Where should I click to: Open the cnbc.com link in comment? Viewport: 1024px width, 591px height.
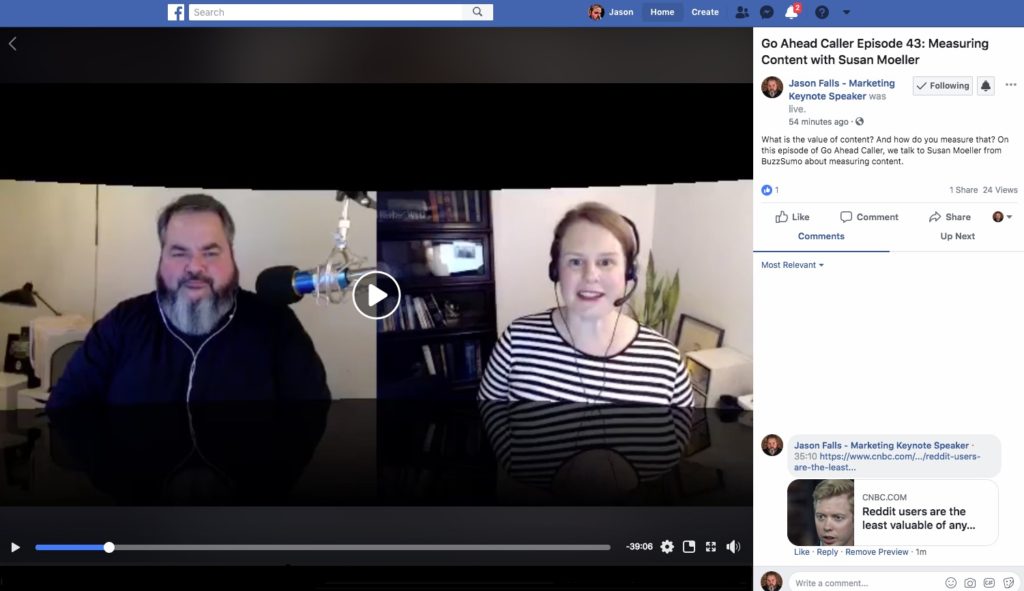tap(887, 462)
